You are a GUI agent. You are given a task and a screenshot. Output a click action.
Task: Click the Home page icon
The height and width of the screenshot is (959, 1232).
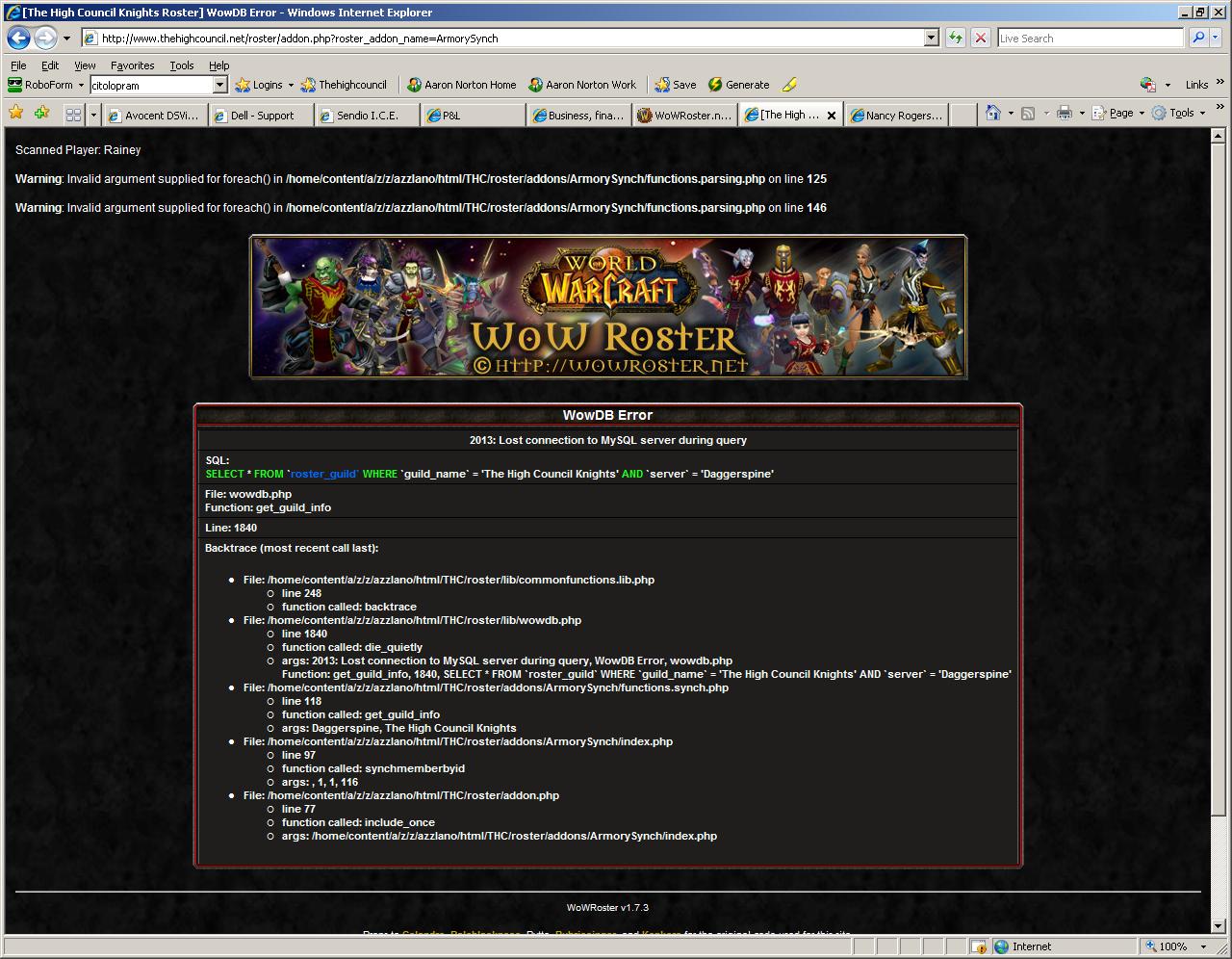pos(993,114)
